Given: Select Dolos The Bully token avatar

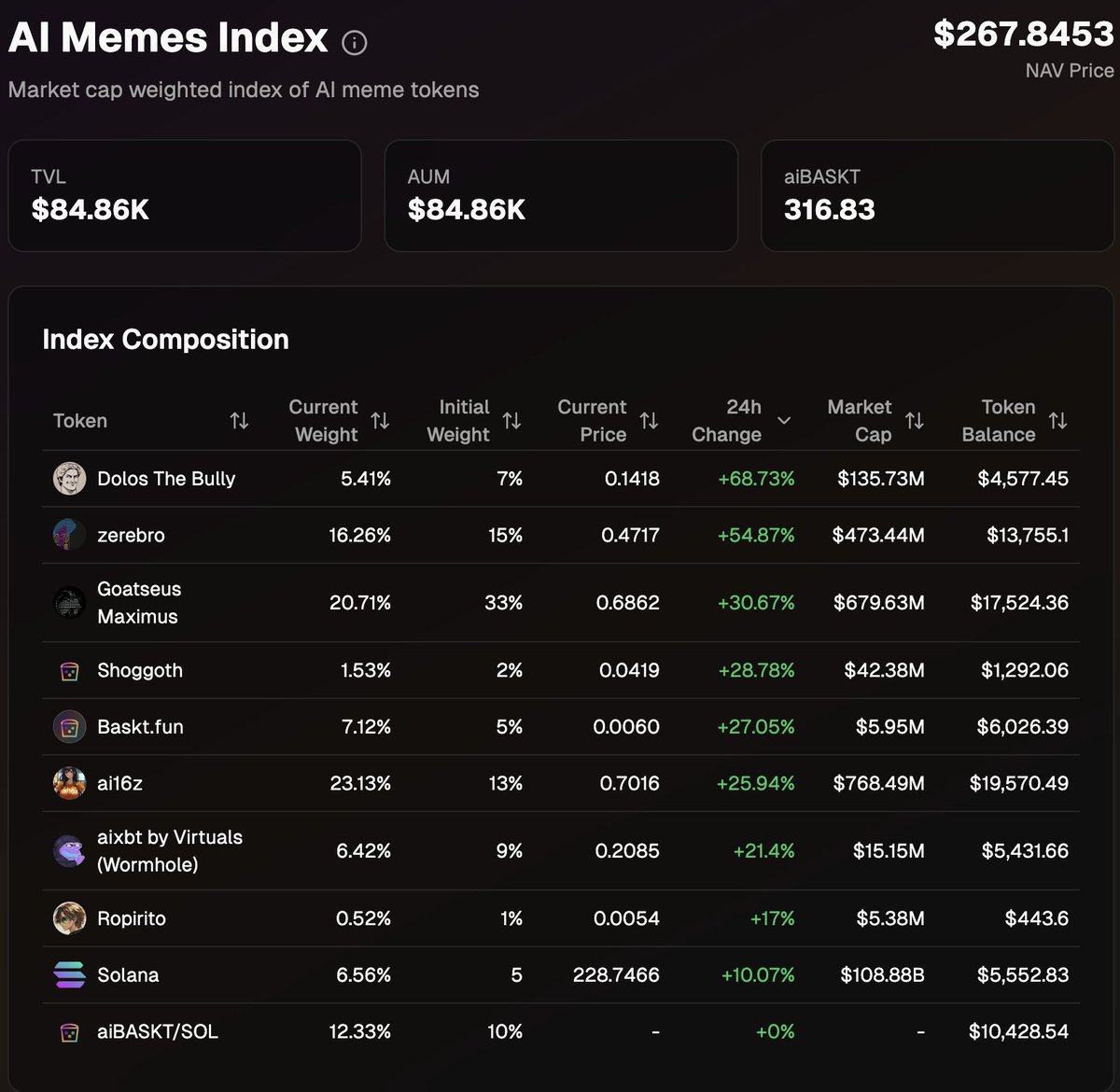Looking at the screenshot, I should (69, 479).
